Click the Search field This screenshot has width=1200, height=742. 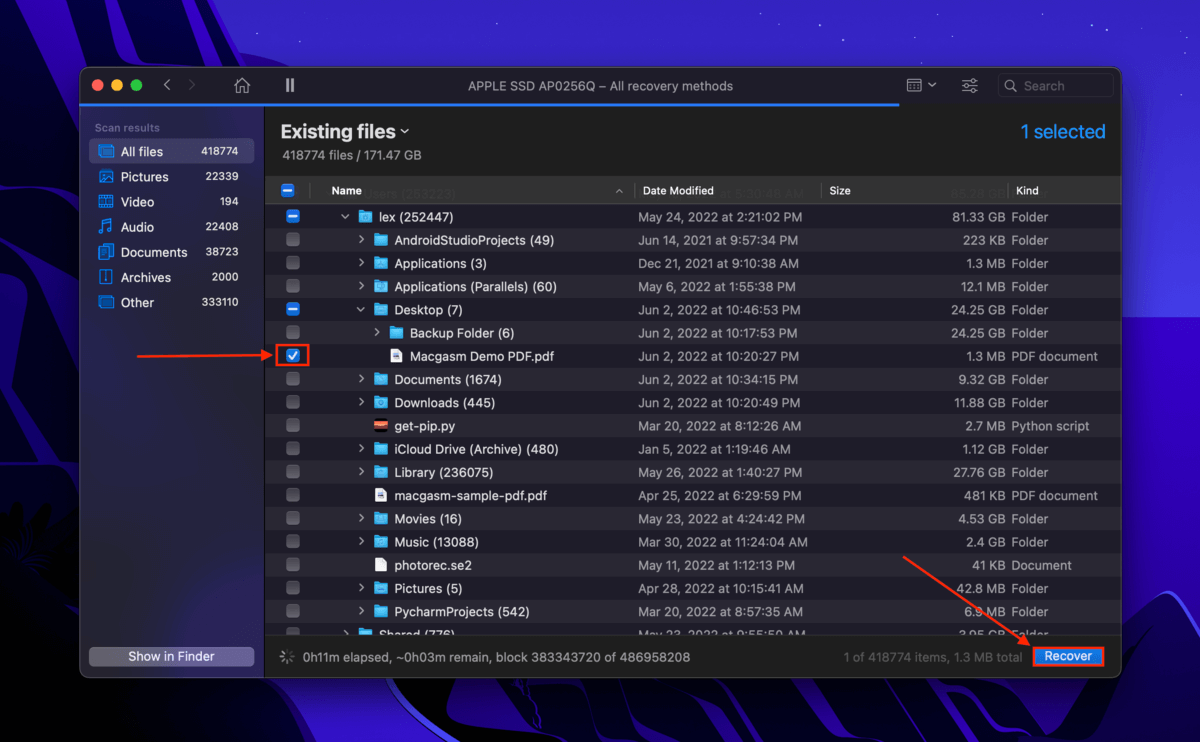click(x=1056, y=86)
